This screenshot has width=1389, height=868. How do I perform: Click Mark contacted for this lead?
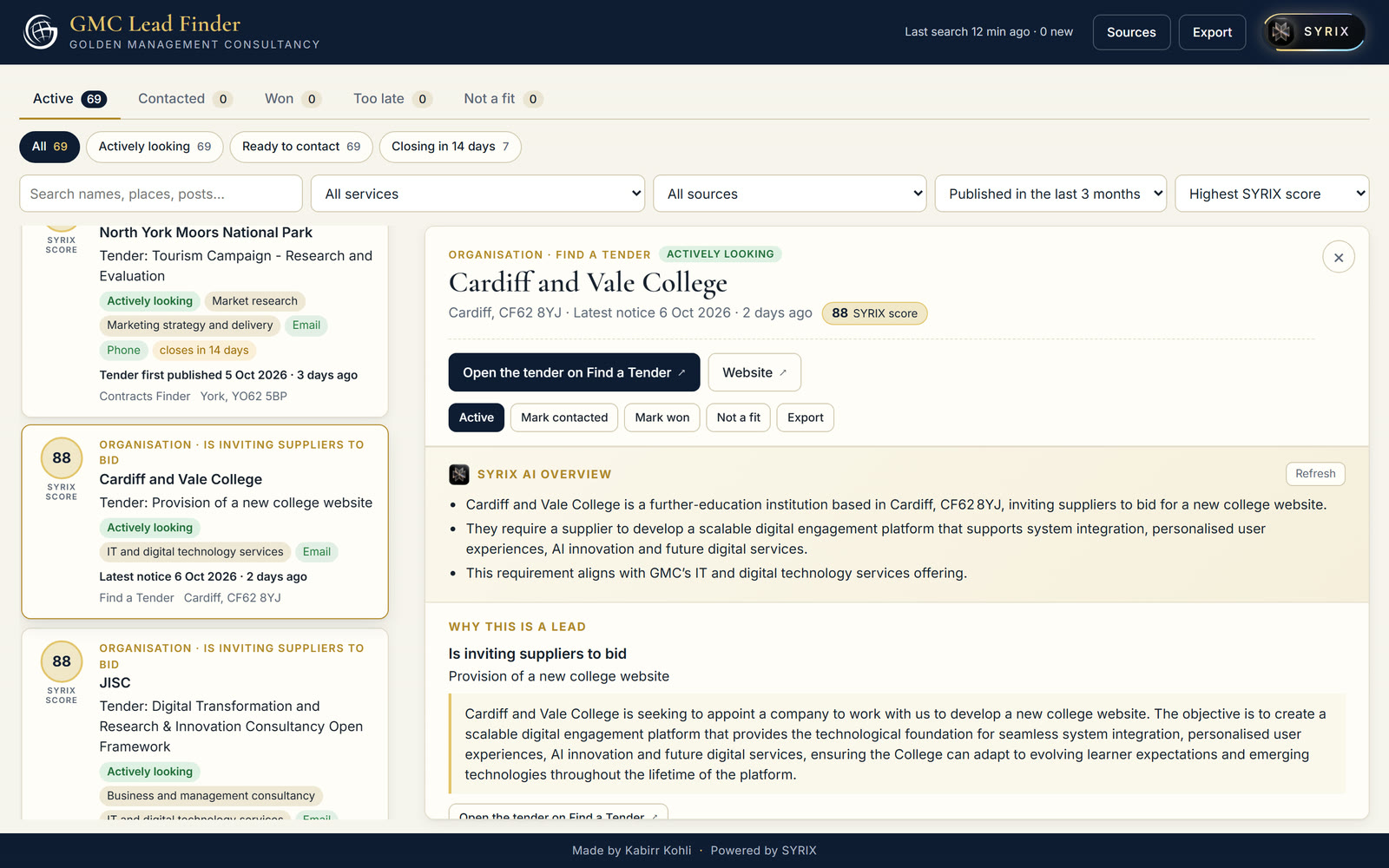click(x=564, y=418)
